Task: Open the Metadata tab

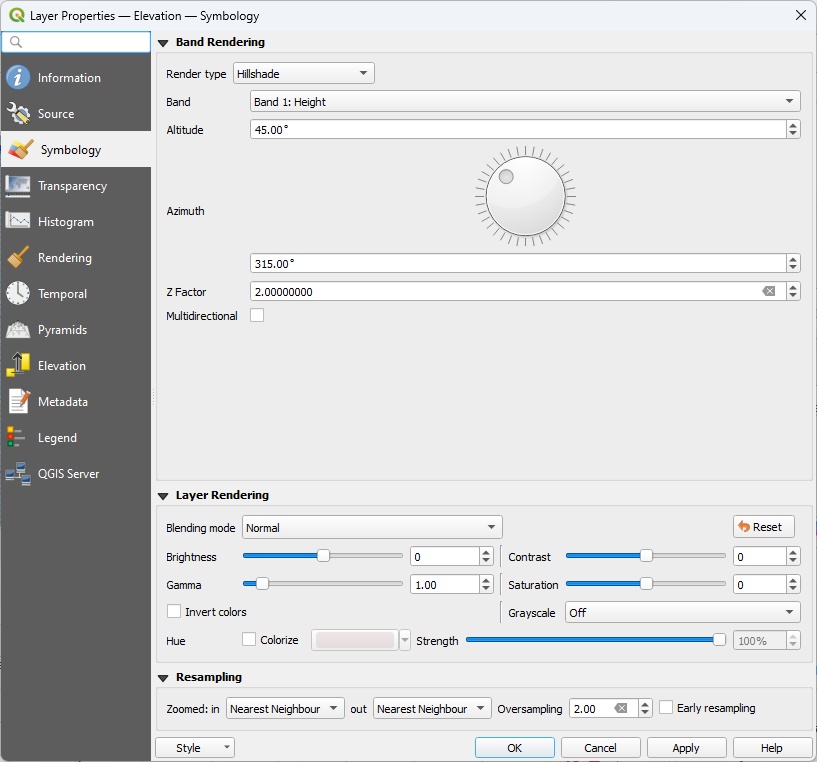Action: 18,401
